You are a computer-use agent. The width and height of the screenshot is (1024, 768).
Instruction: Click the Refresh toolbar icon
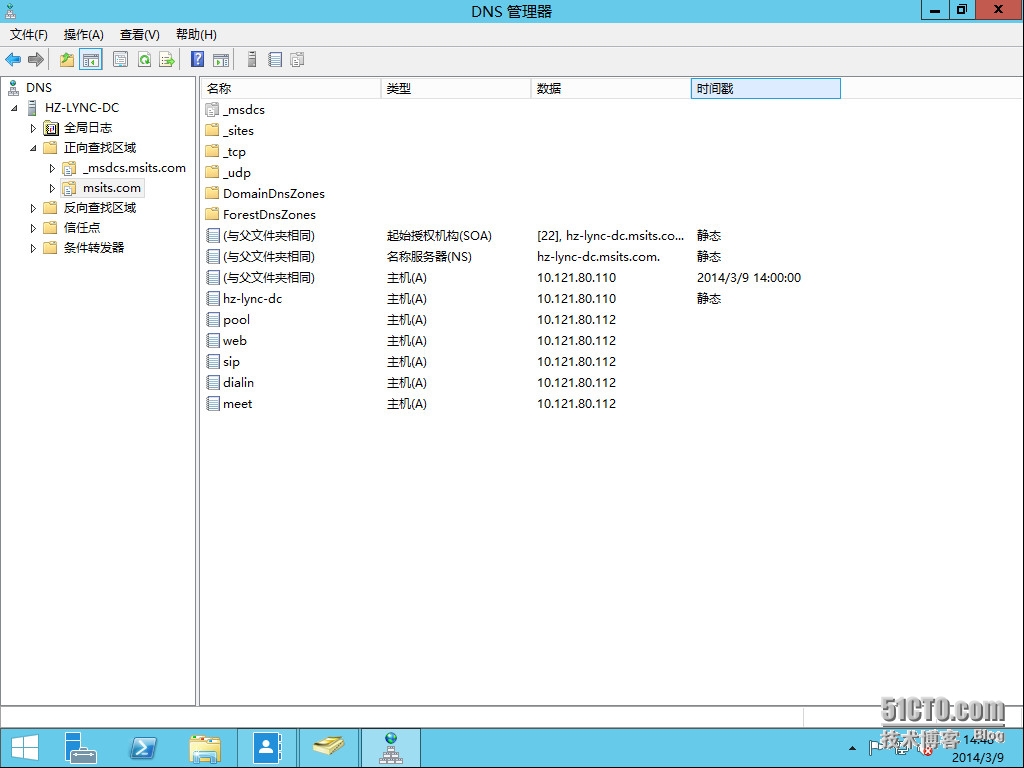[x=144, y=60]
